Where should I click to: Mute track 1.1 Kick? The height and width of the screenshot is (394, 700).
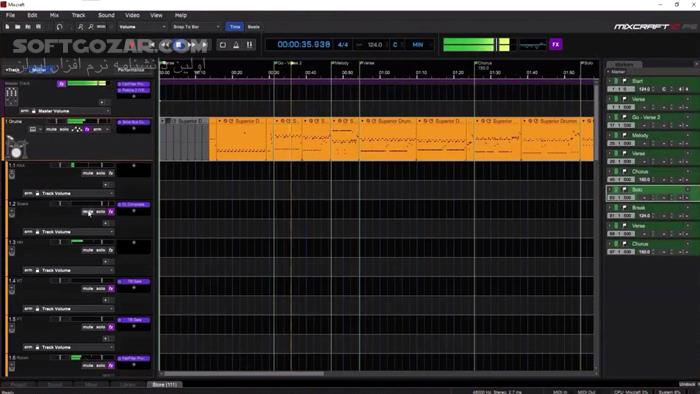[x=88, y=173]
